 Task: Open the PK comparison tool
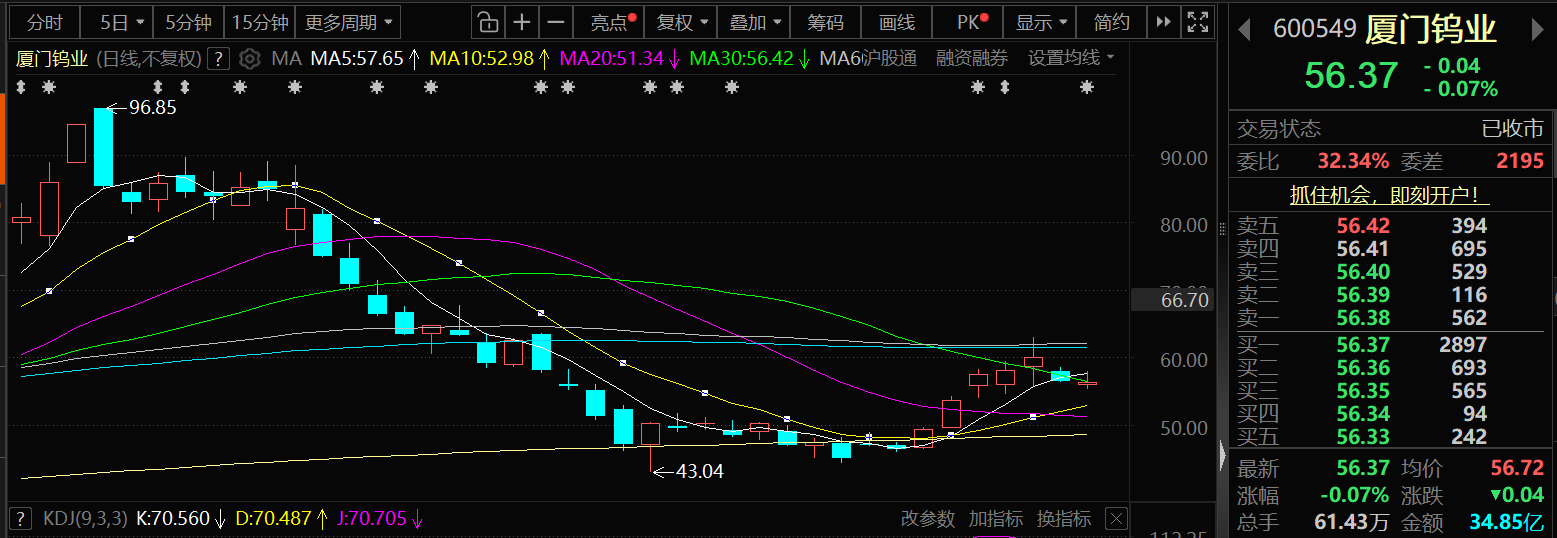tap(970, 22)
